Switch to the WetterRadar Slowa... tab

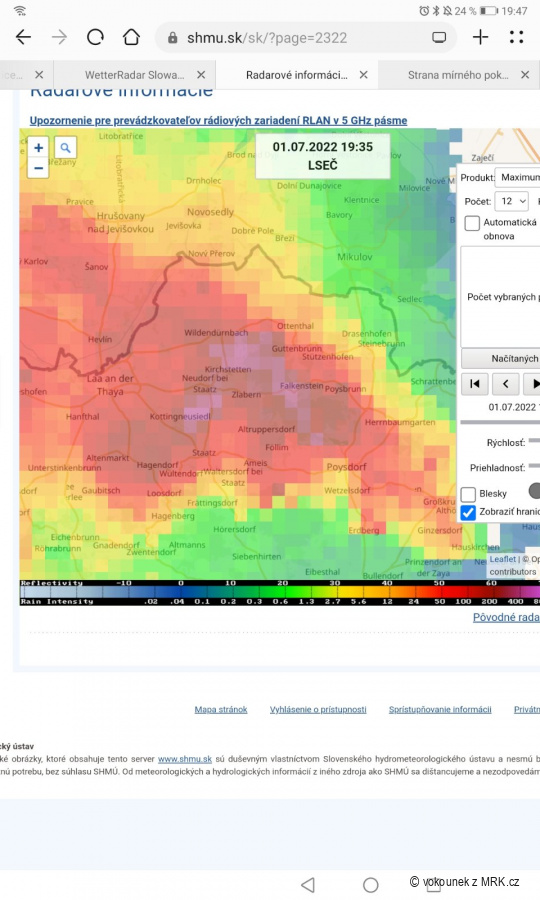[135, 75]
